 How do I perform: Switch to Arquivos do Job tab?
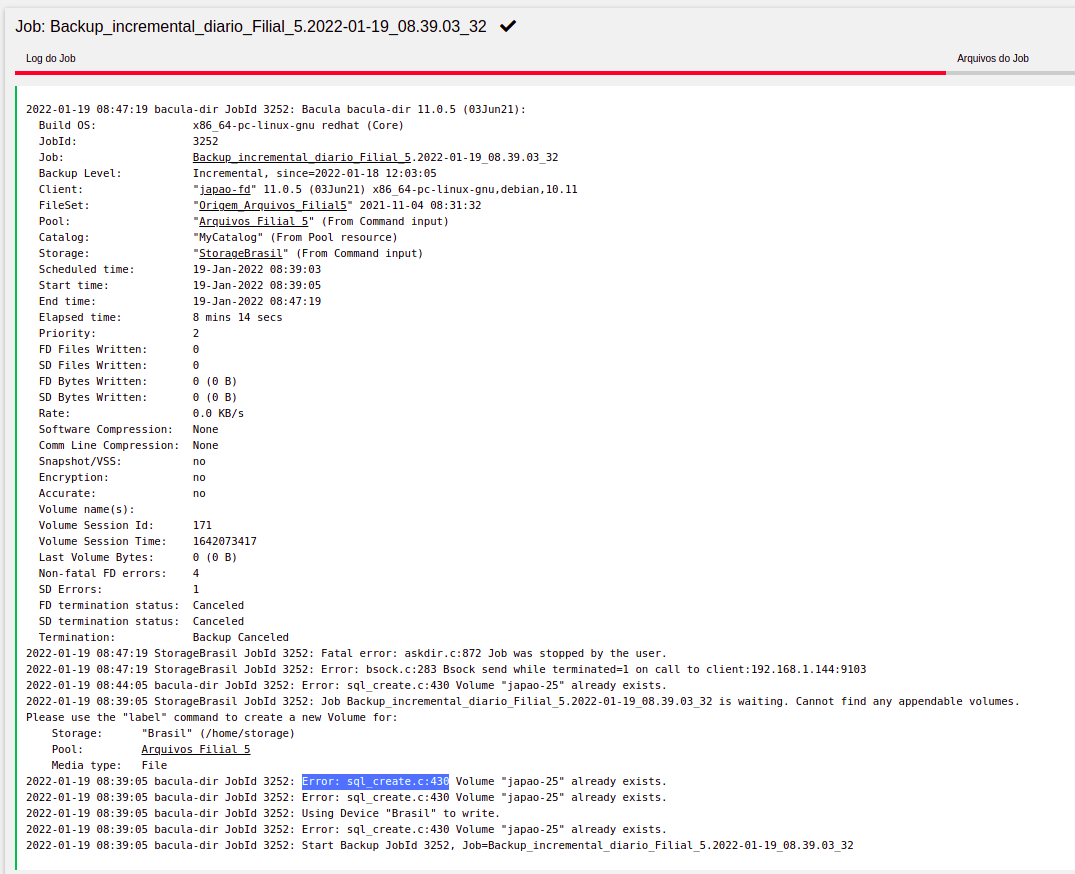point(993,58)
